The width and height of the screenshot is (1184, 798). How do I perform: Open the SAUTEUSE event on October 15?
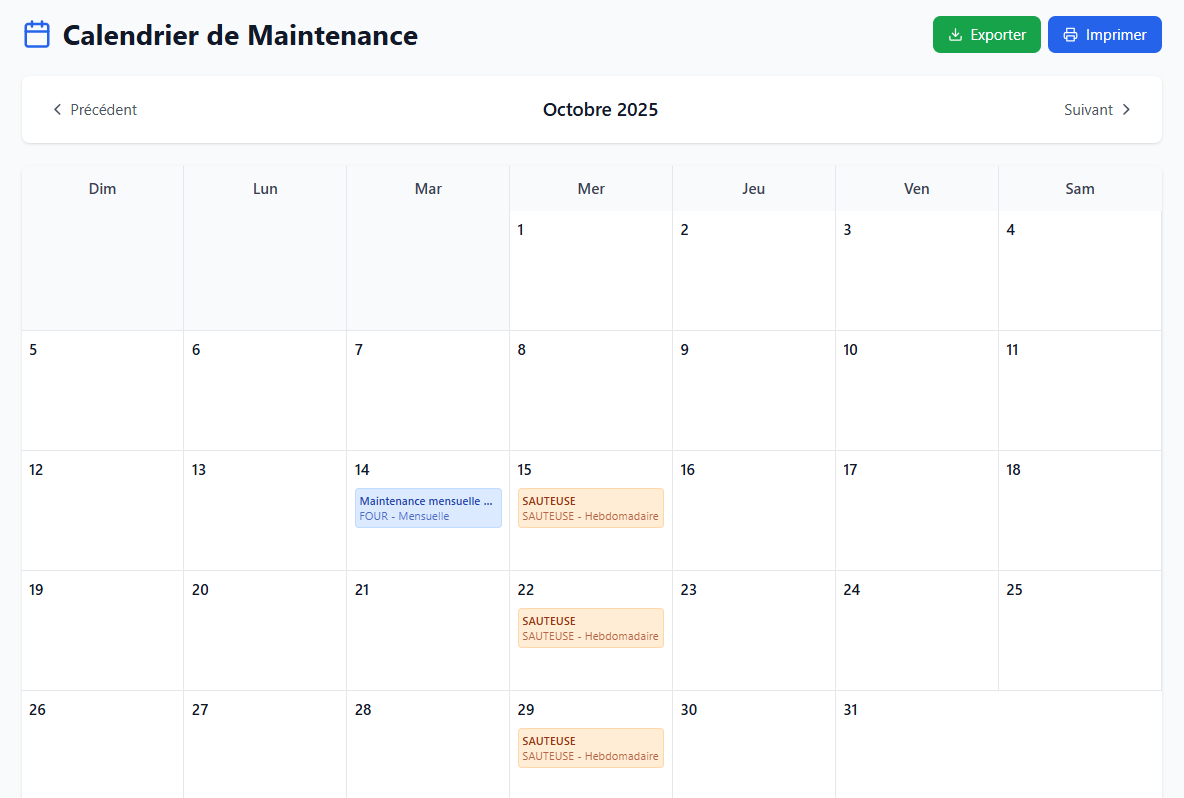point(590,507)
